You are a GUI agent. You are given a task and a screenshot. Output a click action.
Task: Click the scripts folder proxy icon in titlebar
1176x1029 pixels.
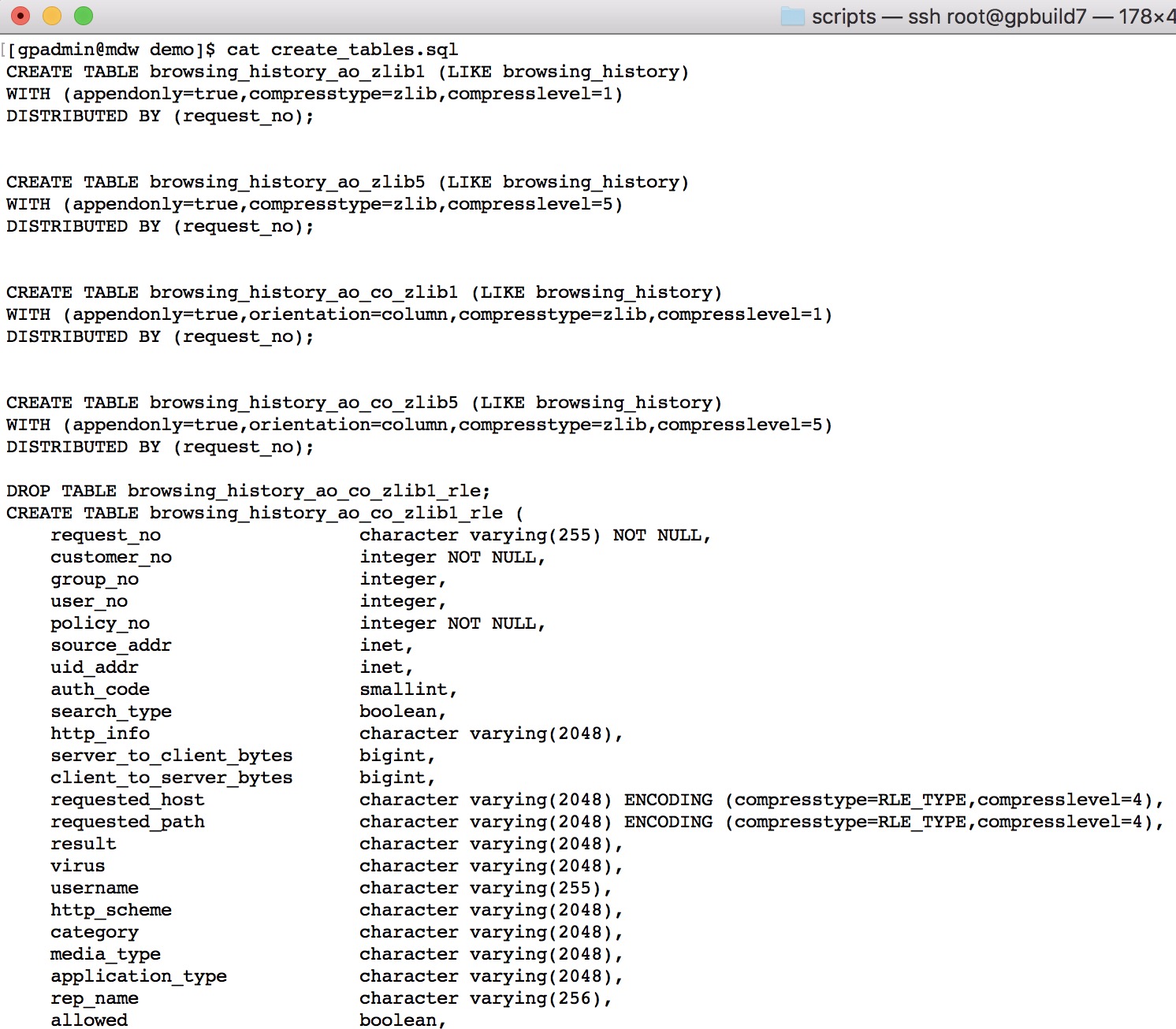tap(791, 16)
